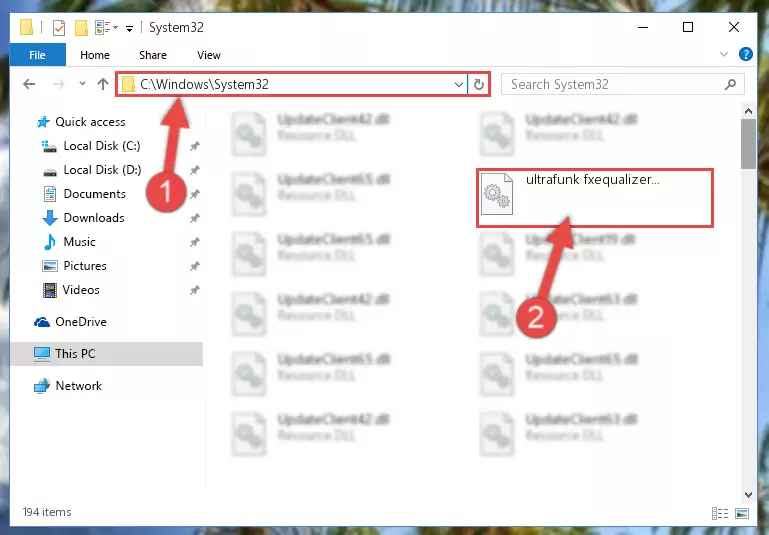The image size is (769, 535).
Task: Maximize the System32 window
Action: pos(688,27)
